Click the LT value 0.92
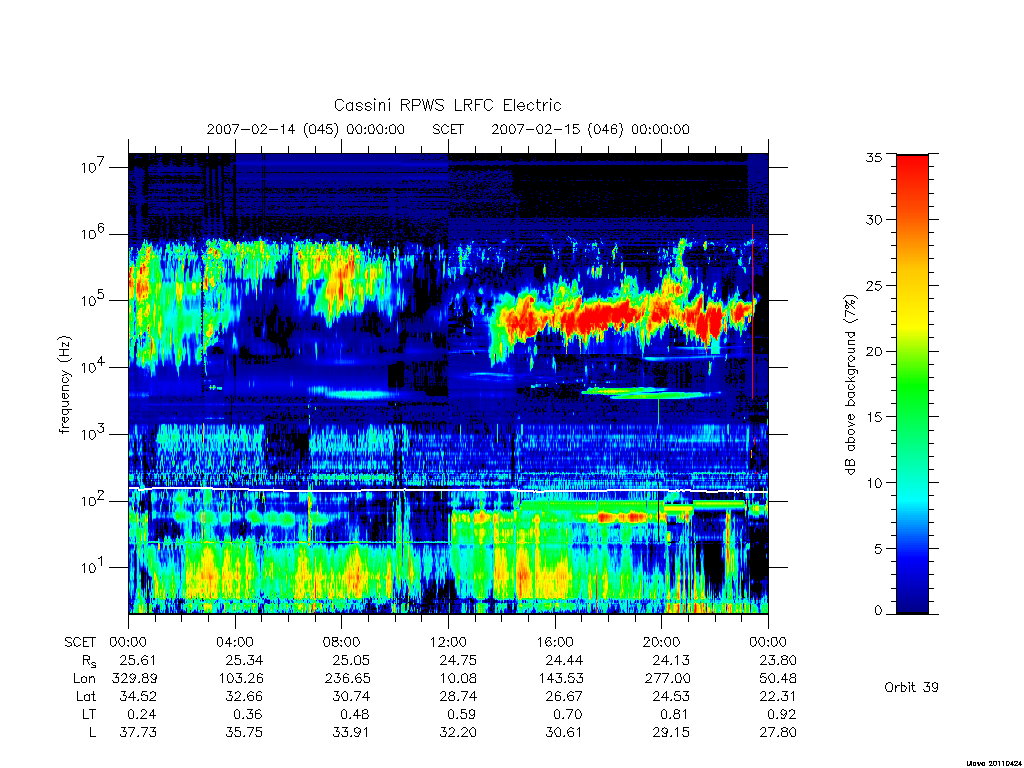Viewport: 1024px width, 768px height. 782,714
